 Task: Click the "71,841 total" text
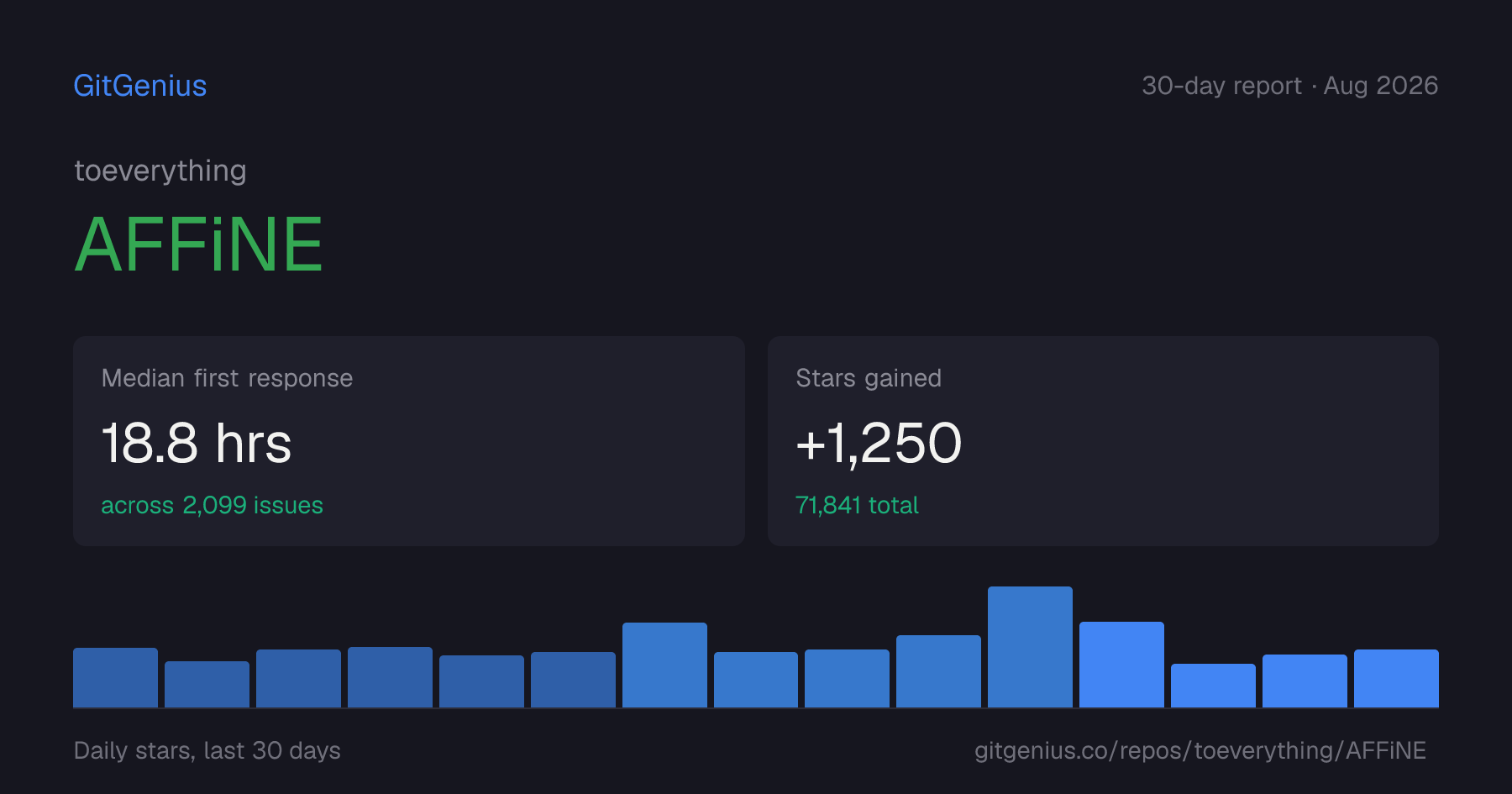click(857, 505)
